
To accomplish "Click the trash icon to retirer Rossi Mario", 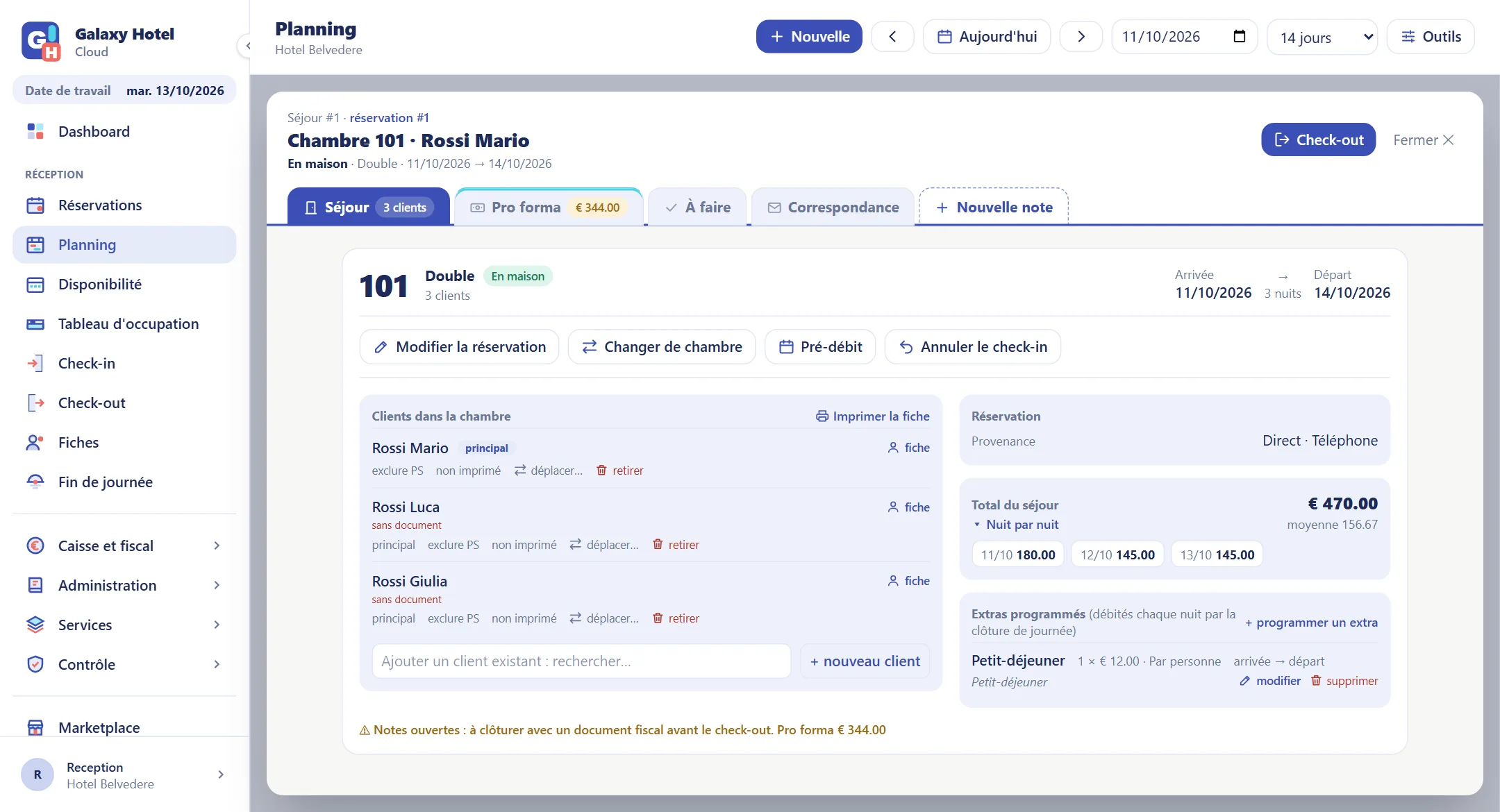I will 601,471.
